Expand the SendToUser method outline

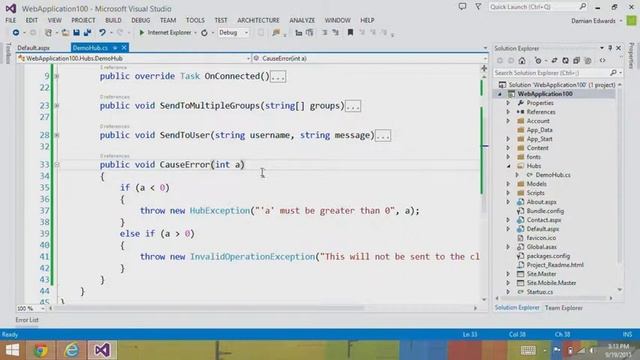[57, 135]
